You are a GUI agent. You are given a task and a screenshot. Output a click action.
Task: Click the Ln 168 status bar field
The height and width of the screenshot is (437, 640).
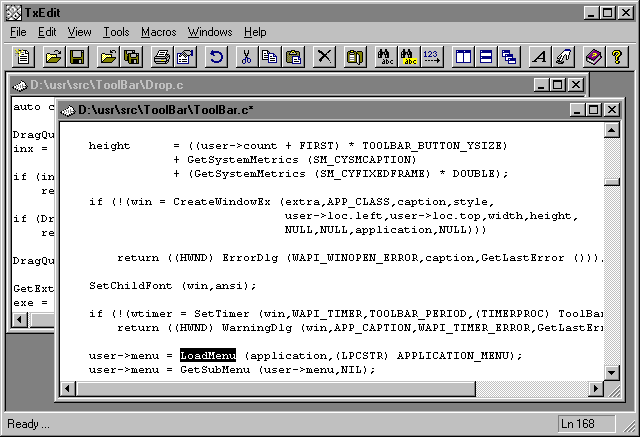(x=586, y=424)
